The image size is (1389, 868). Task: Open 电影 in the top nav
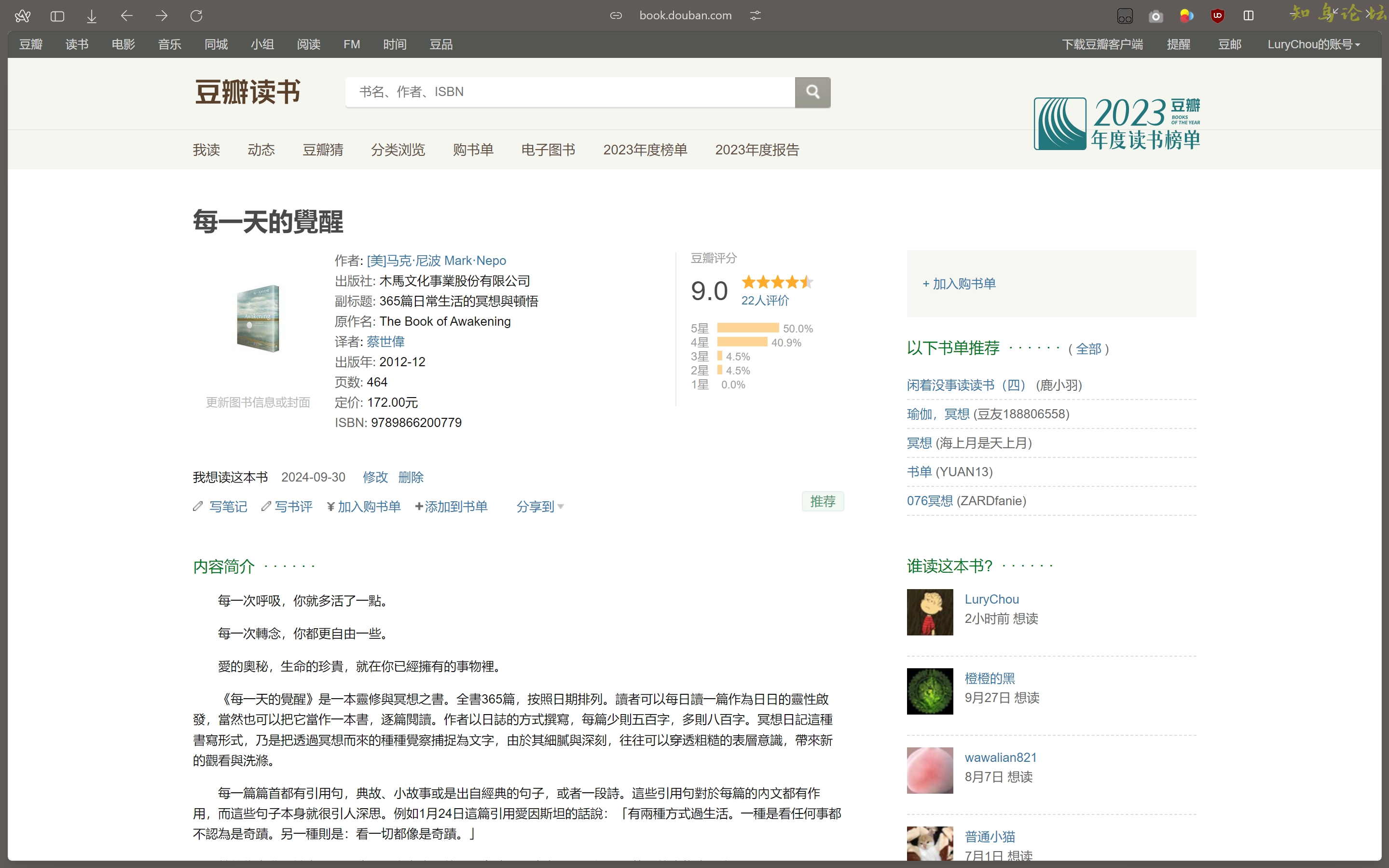click(124, 44)
